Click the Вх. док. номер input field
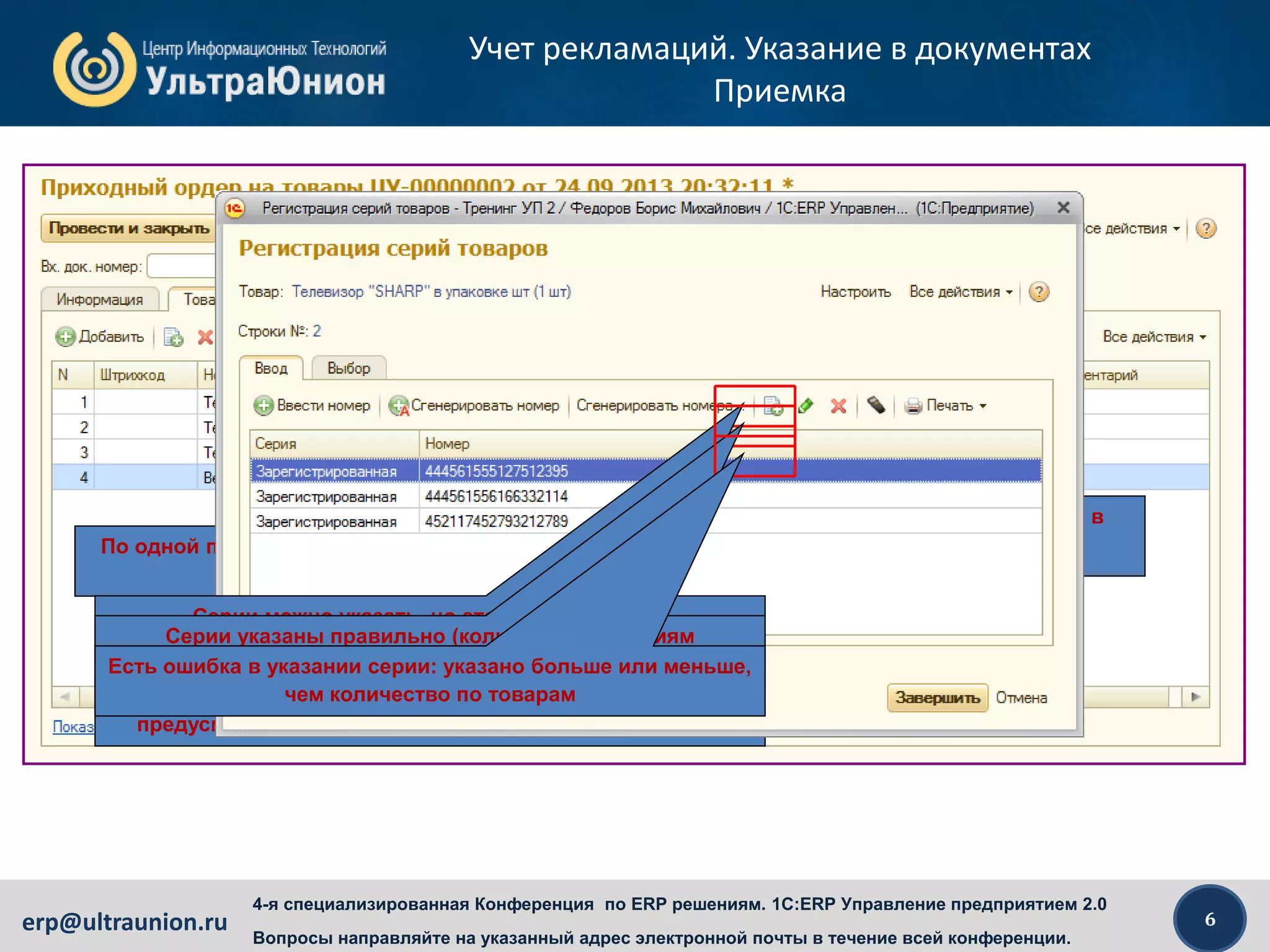This screenshot has height=952, width=1270. [x=182, y=267]
